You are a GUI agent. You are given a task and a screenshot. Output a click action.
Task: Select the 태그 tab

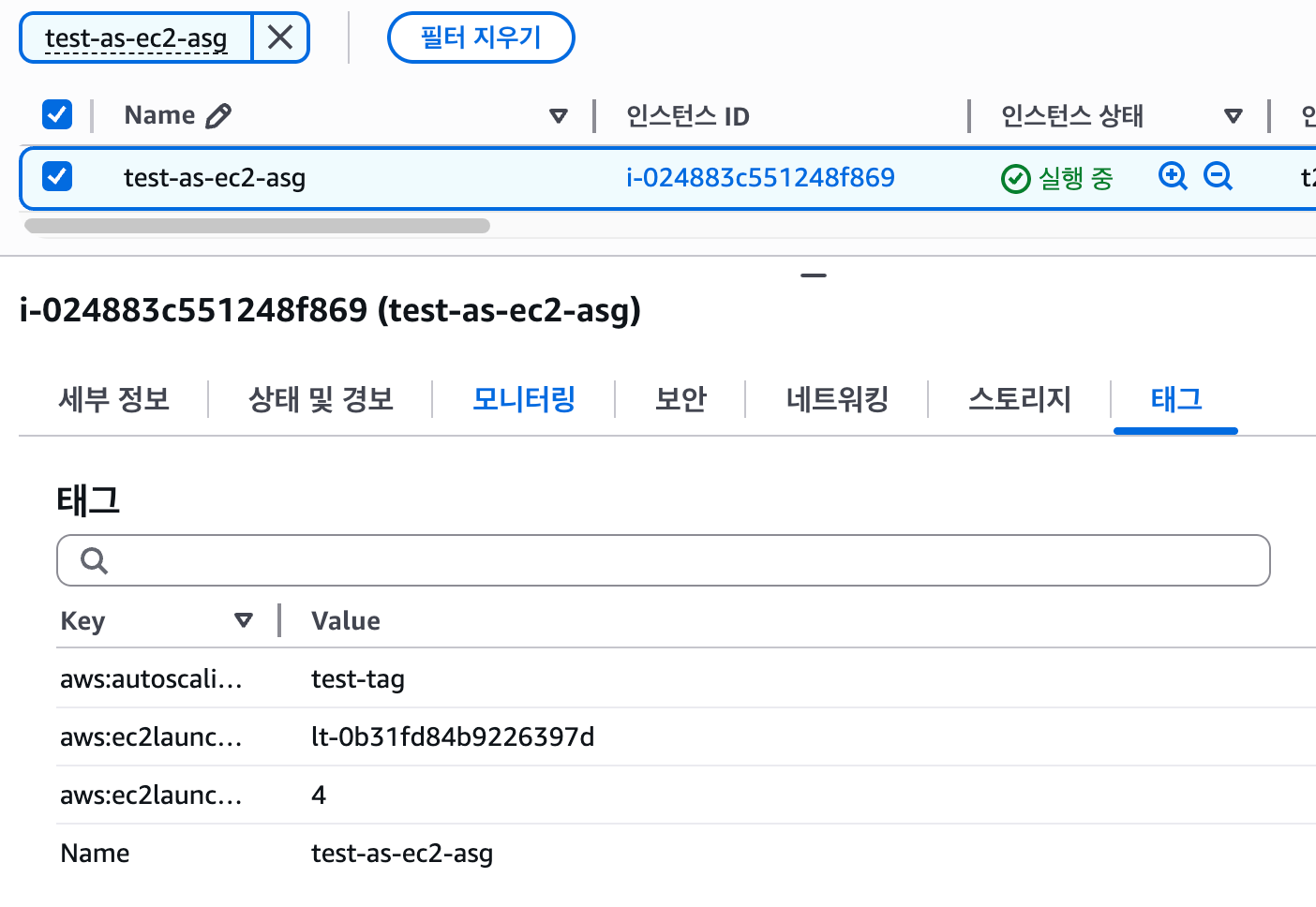click(x=1175, y=399)
